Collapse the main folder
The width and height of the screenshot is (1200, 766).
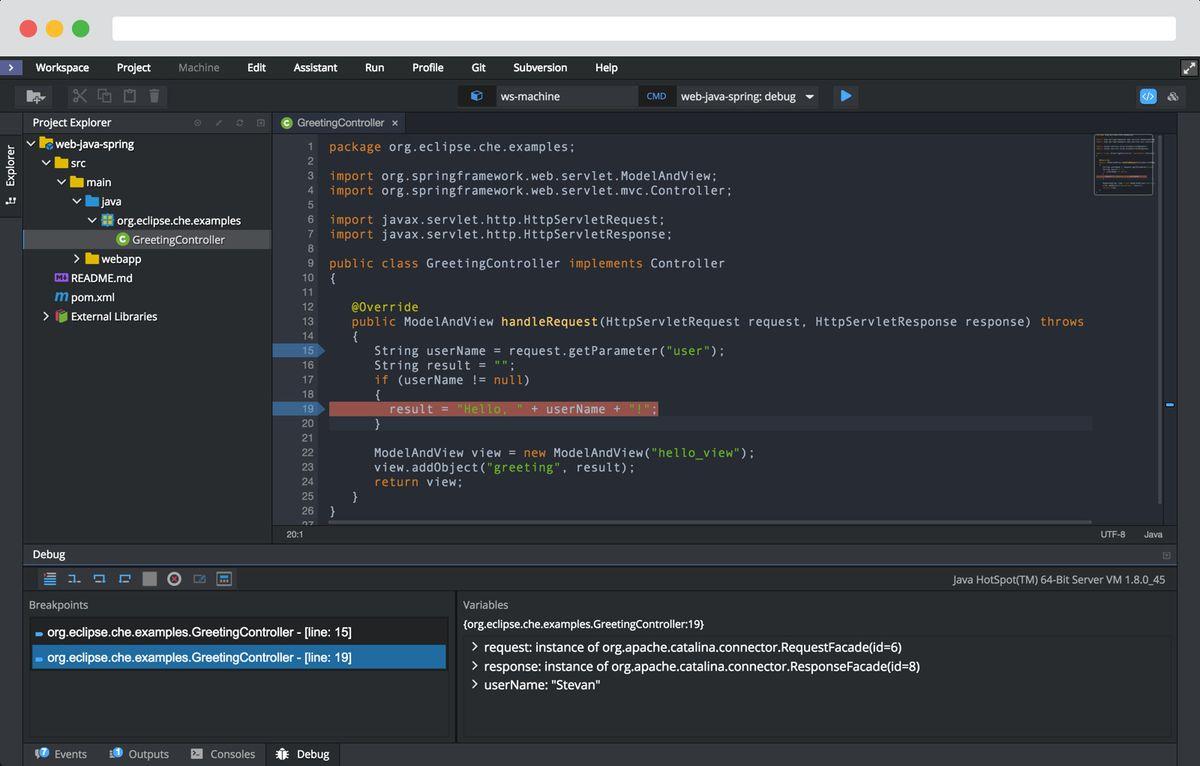click(x=61, y=182)
